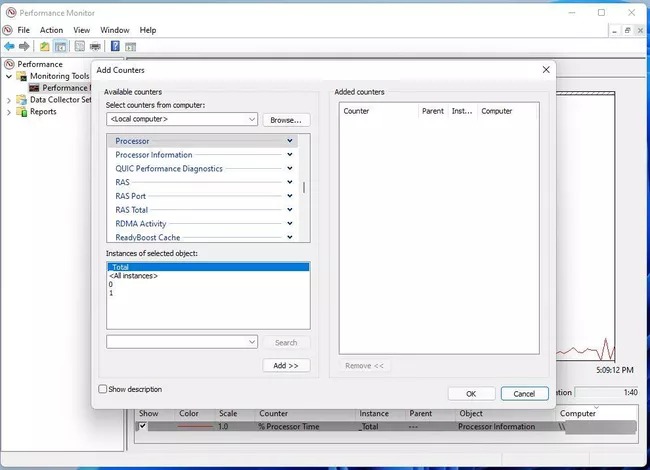Click the printer toolbar icon
Viewport: 650px width, 470px height.
(95, 46)
